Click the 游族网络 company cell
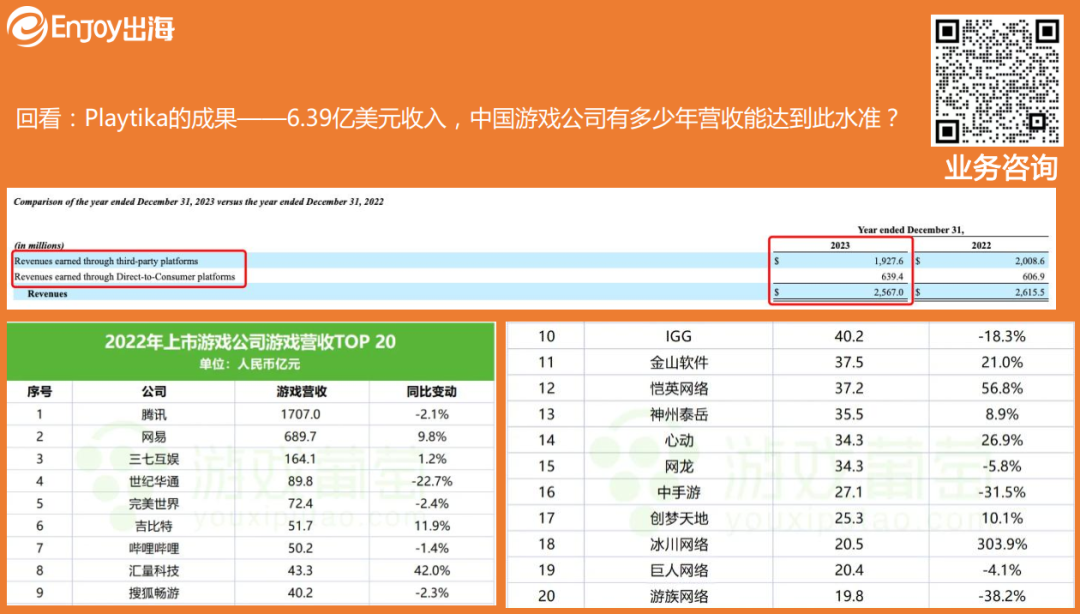The height and width of the screenshot is (614, 1080). click(x=678, y=596)
